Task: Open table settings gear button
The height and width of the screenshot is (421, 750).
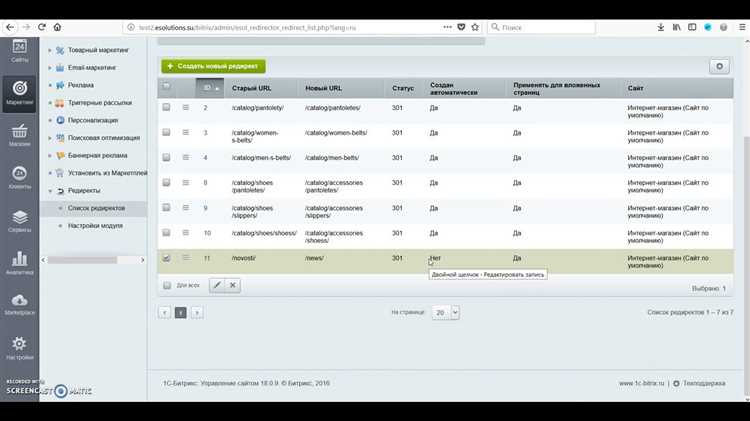Action: coord(719,66)
